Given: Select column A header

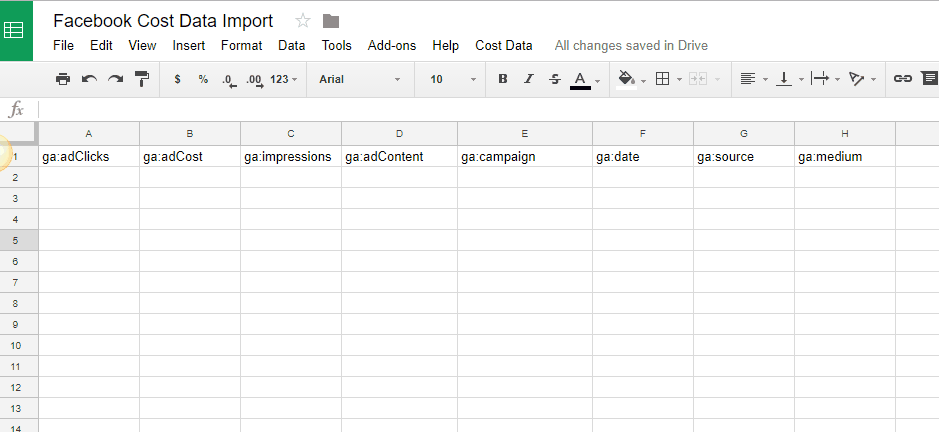Looking at the screenshot, I should pos(89,134).
